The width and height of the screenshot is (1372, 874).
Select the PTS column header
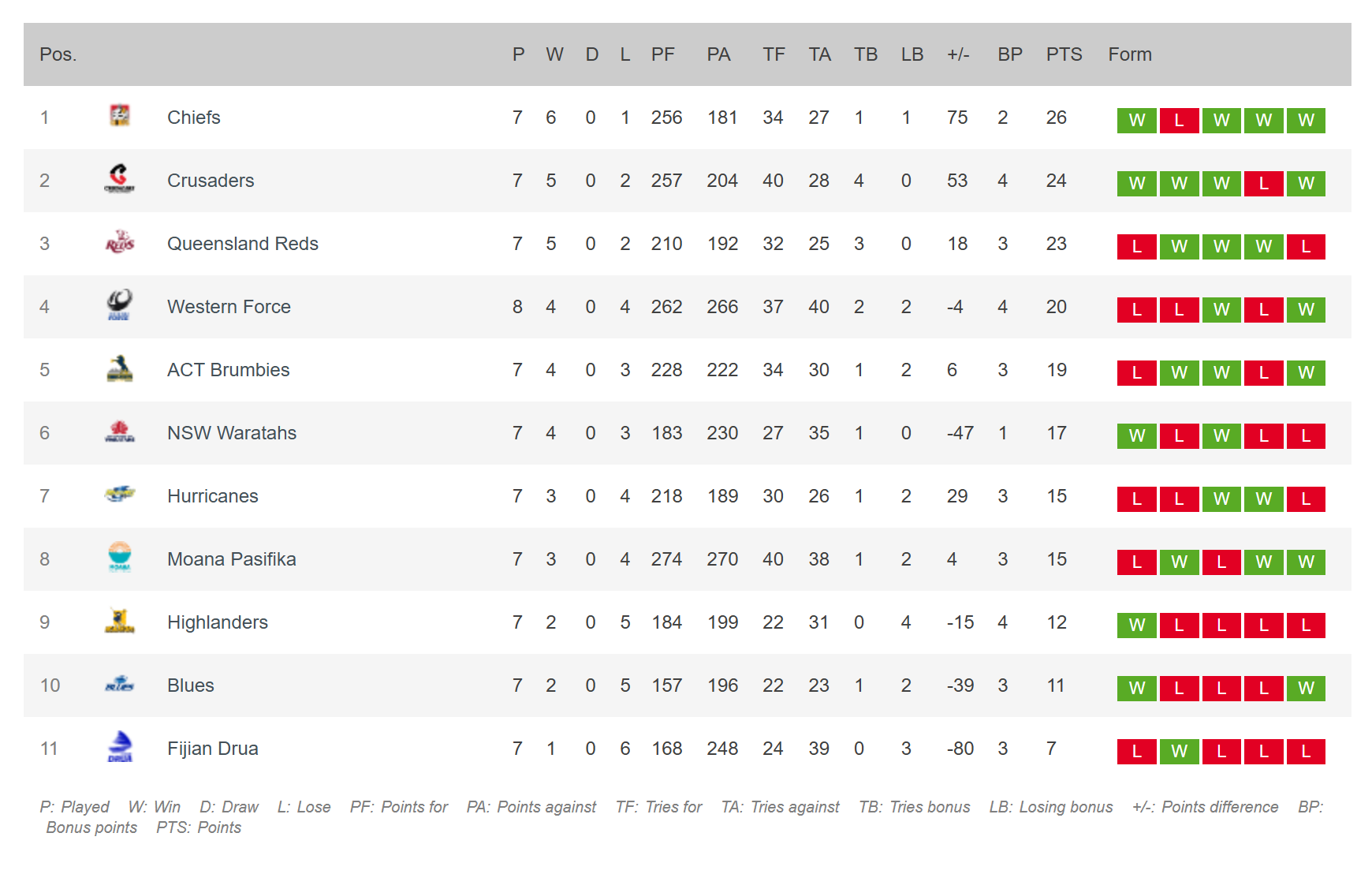pyautogui.click(x=1064, y=54)
